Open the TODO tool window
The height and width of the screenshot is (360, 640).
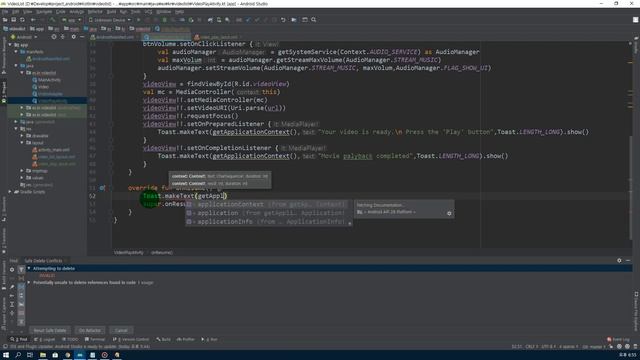70,339
